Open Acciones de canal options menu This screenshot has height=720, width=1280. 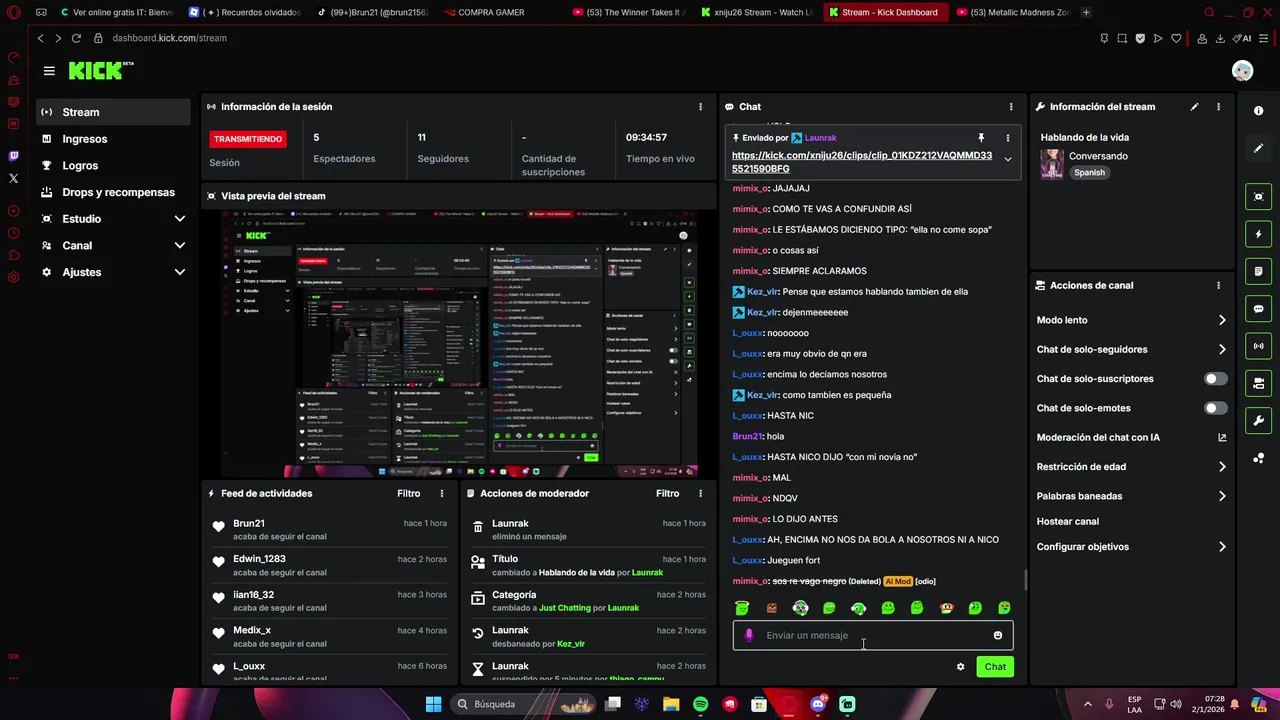(x=1218, y=286)
